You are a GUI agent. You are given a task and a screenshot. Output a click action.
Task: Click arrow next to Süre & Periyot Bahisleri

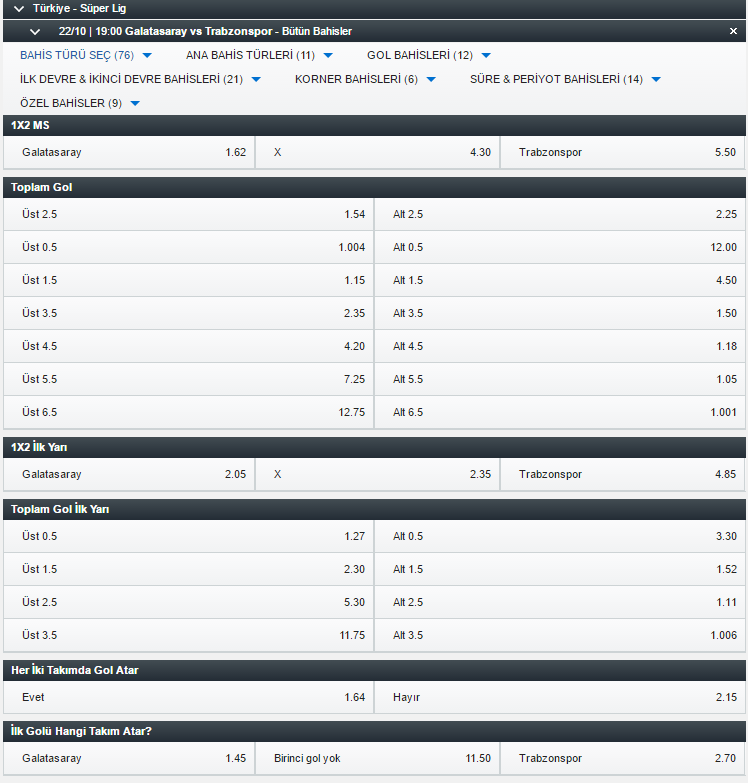[656, 79]
